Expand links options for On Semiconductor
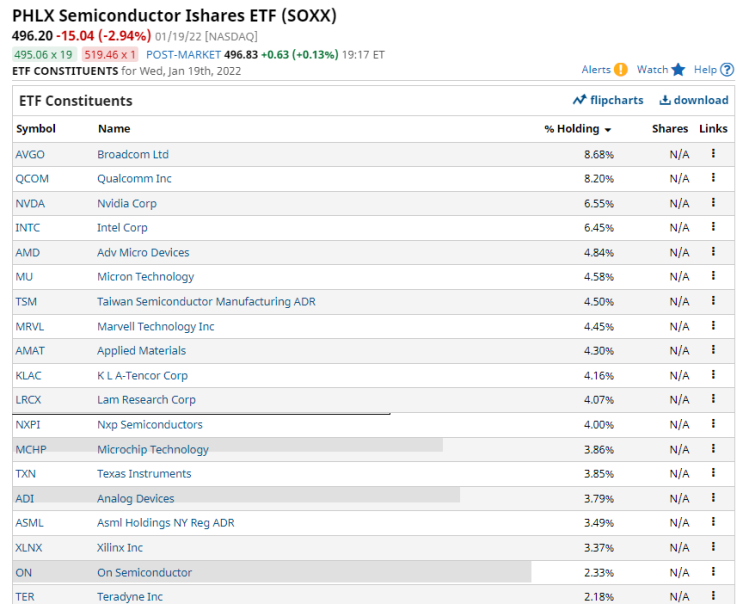Image resolution: width=743 pixels, height=604 pixels. 713,572
